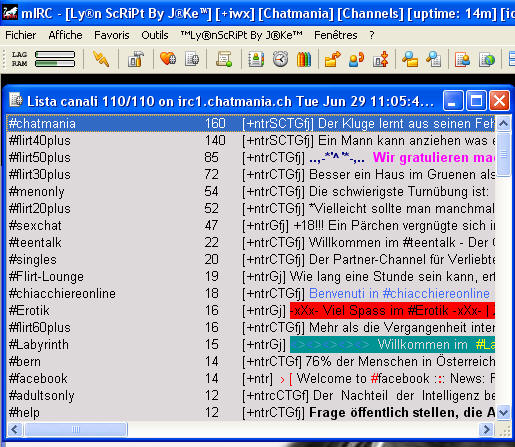
Task: Click the horizontal scrollbar thumb
Action: tap(76, 429)
